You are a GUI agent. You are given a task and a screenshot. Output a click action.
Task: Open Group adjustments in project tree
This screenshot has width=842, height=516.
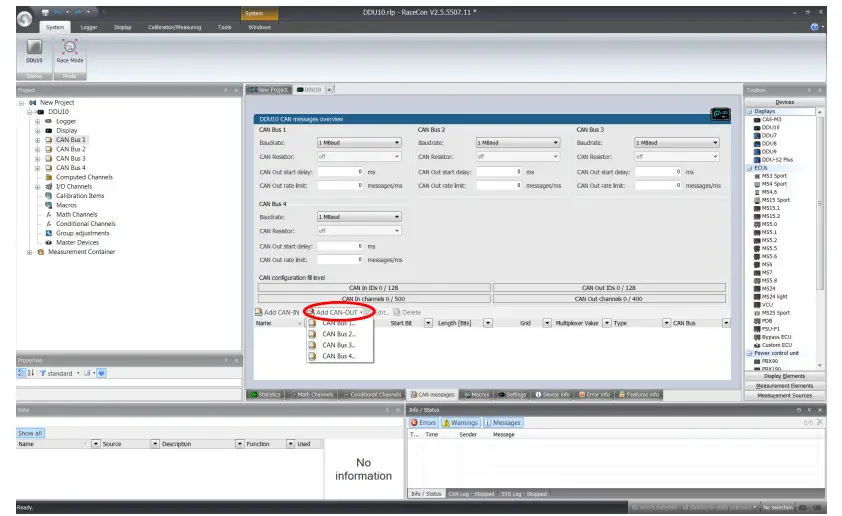pyautogui.click(x=82, y=233)
